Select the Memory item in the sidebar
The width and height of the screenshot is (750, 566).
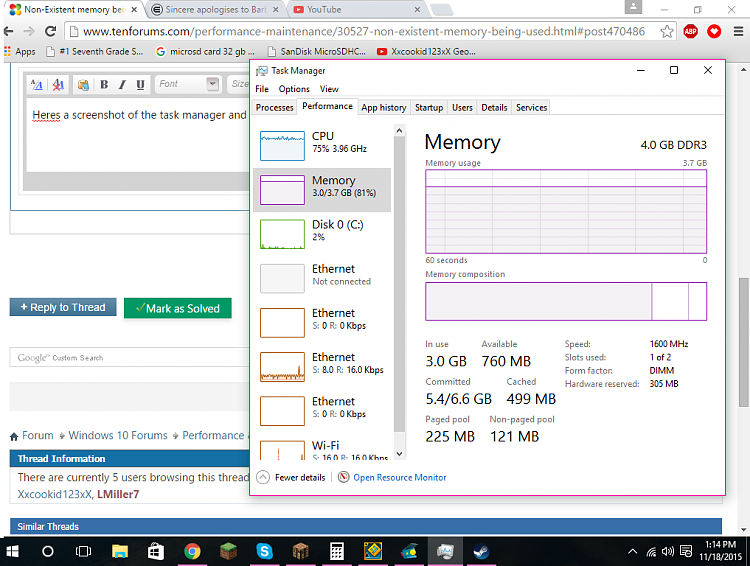coord(322,189)
